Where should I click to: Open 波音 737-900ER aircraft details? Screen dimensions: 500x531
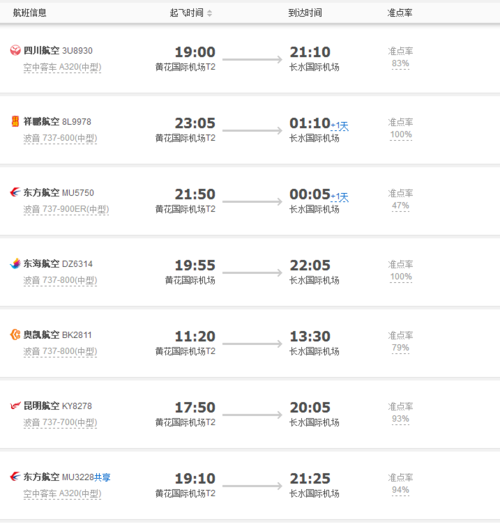point(66,209)
